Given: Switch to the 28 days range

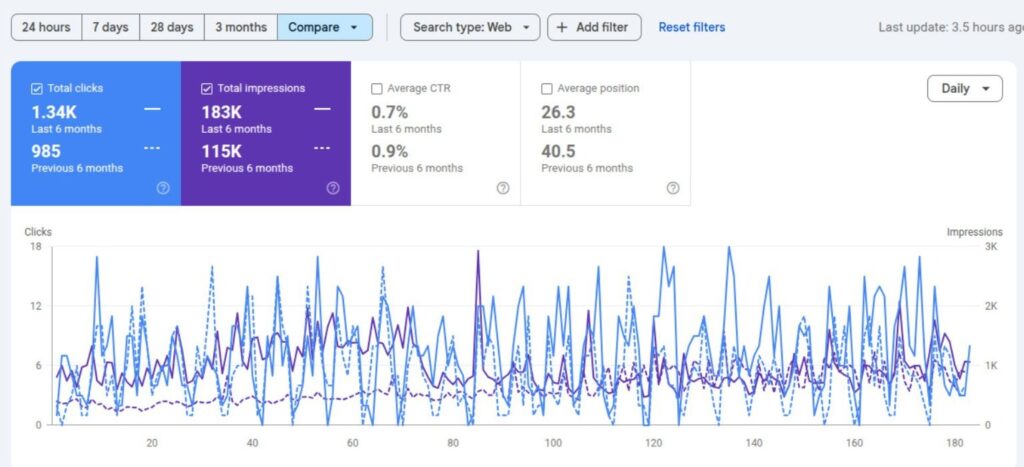Looking at the screenshot, I should pyautogui.click(x=171, y=27).
